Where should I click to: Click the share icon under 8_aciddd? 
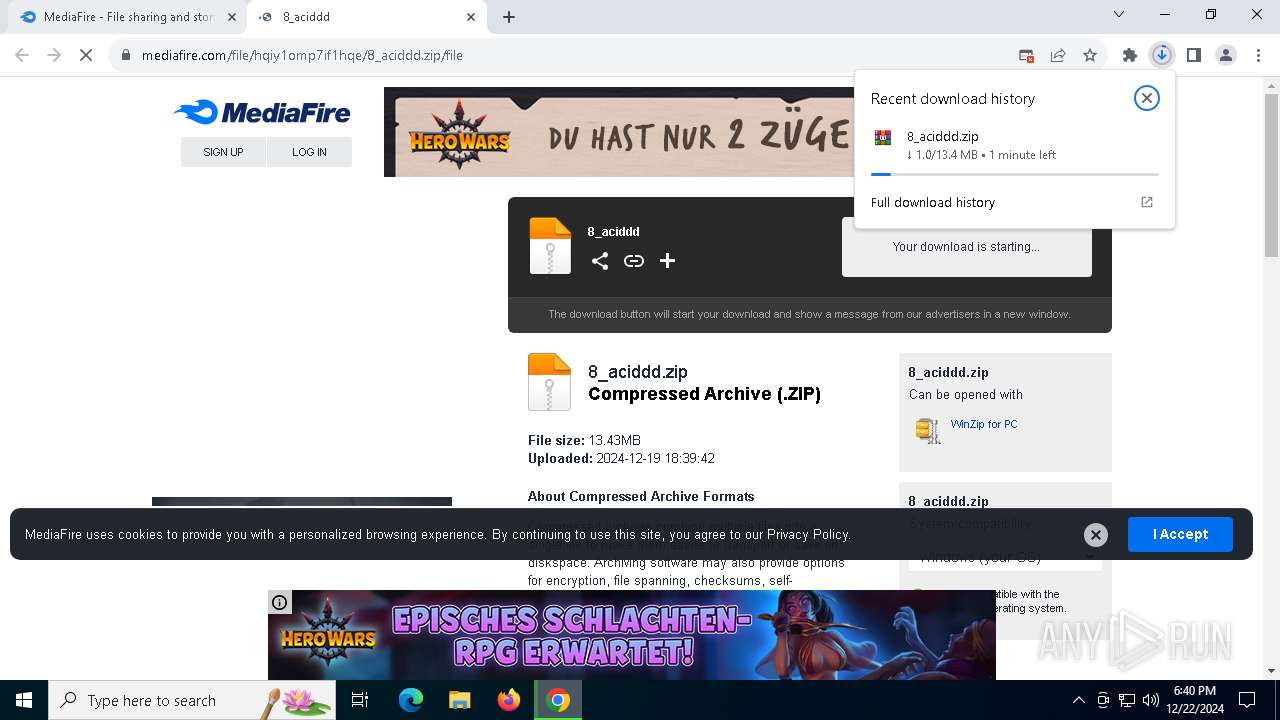click(600, 261)
